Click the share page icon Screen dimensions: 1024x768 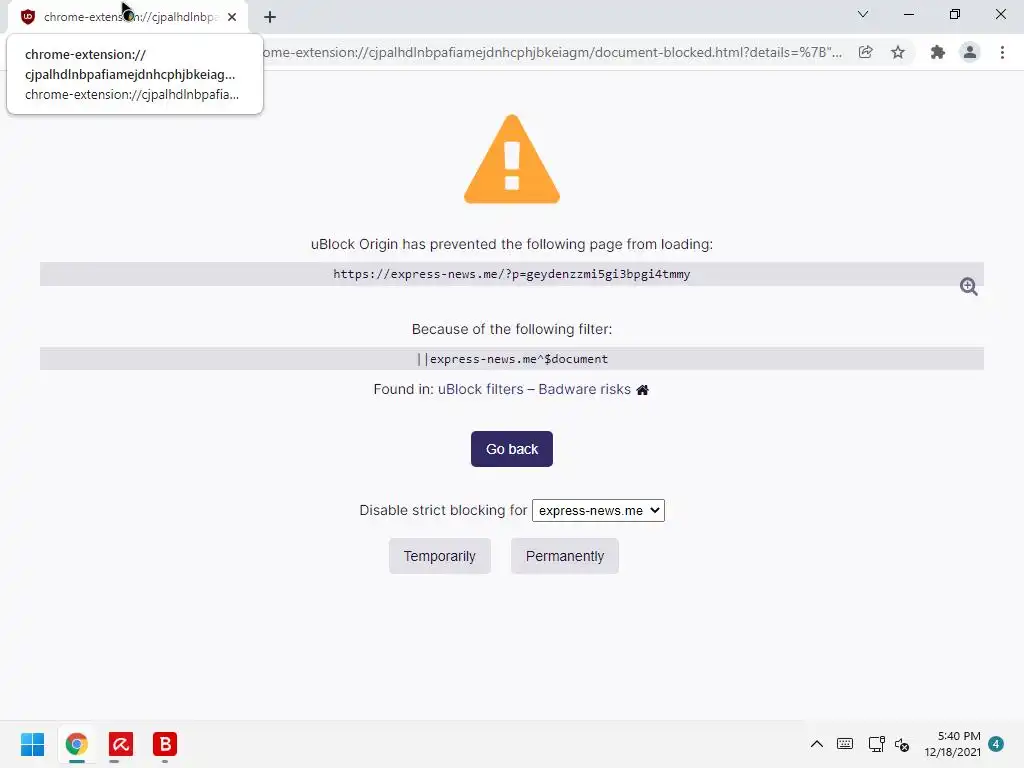click(x=866, y=52)
